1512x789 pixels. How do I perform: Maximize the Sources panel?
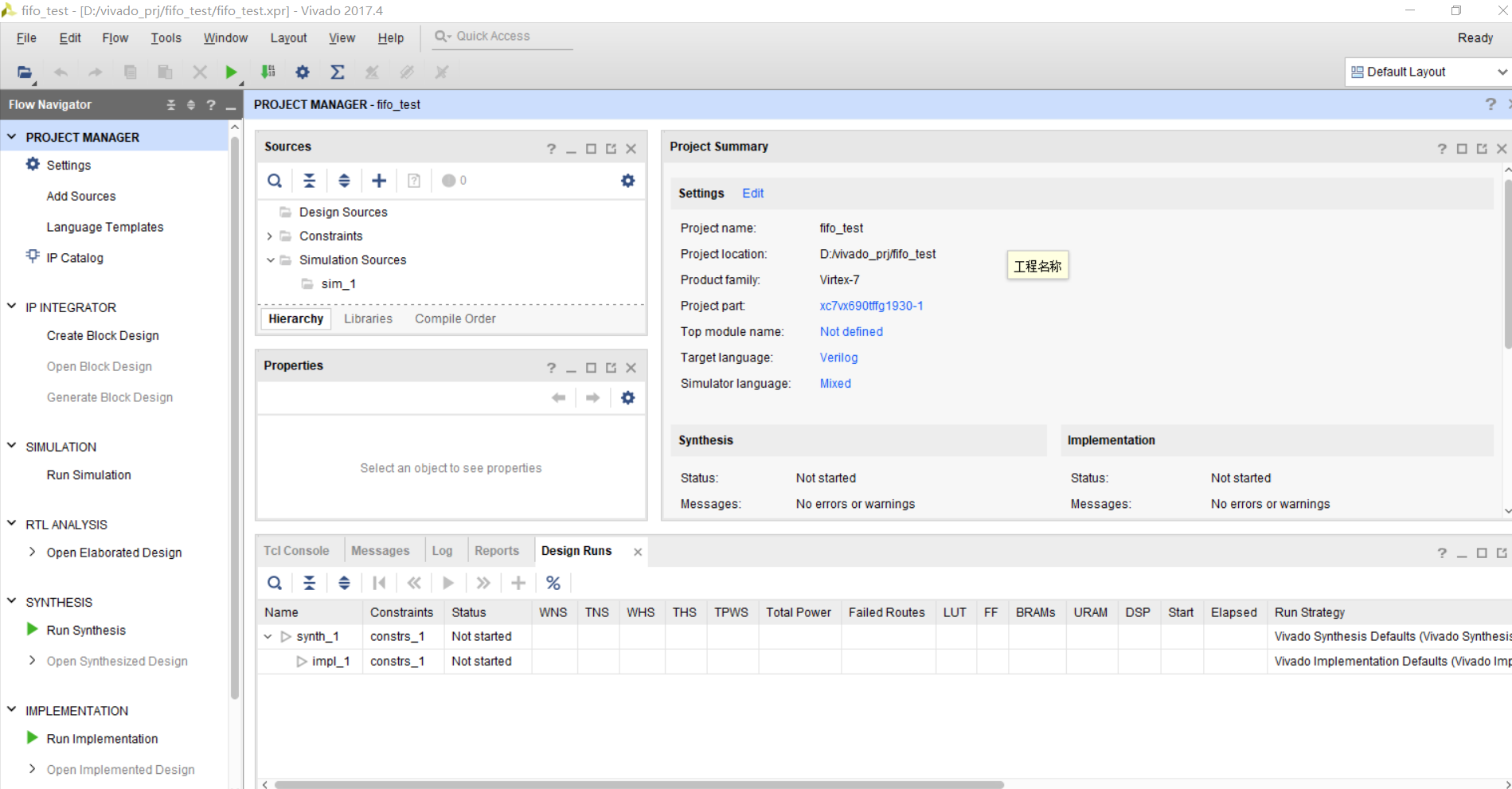coord(591,149)
